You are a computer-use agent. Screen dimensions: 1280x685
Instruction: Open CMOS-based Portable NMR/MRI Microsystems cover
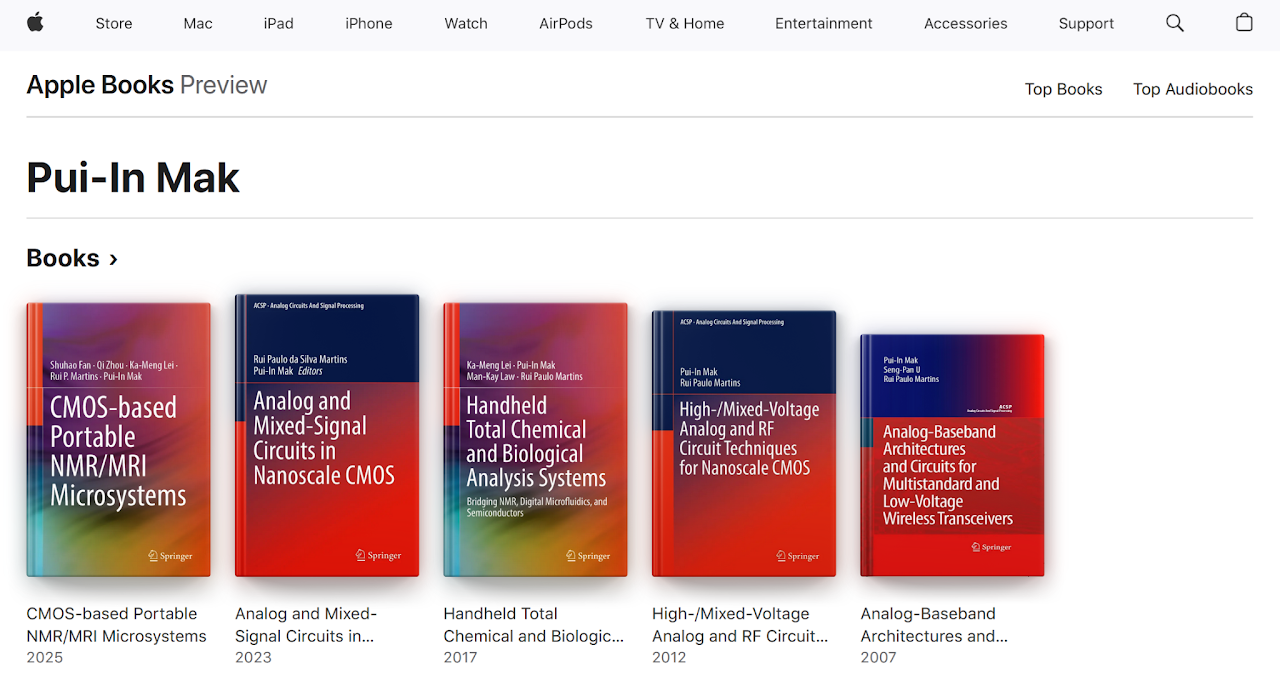point(118,440)
